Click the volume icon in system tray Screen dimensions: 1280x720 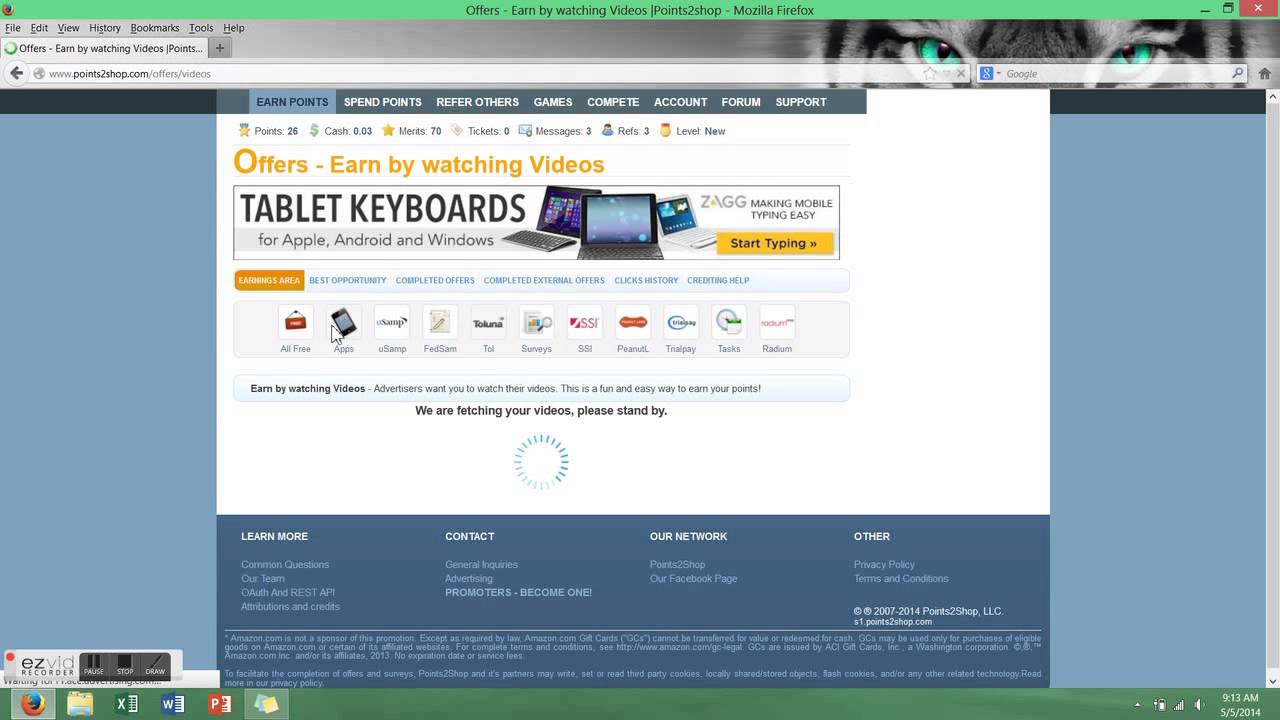coord(1199,704)
